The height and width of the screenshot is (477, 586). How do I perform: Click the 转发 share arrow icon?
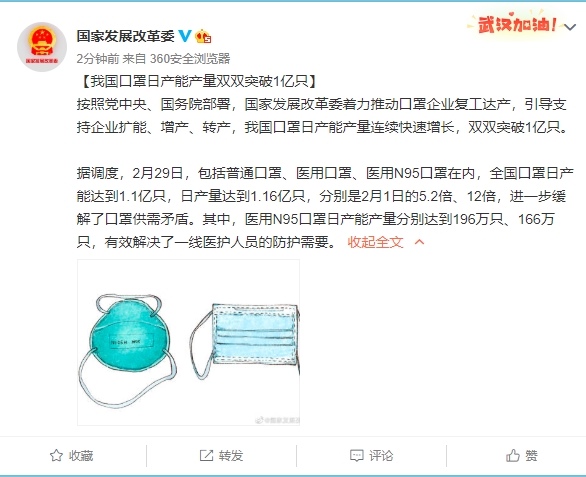(206, 455)
